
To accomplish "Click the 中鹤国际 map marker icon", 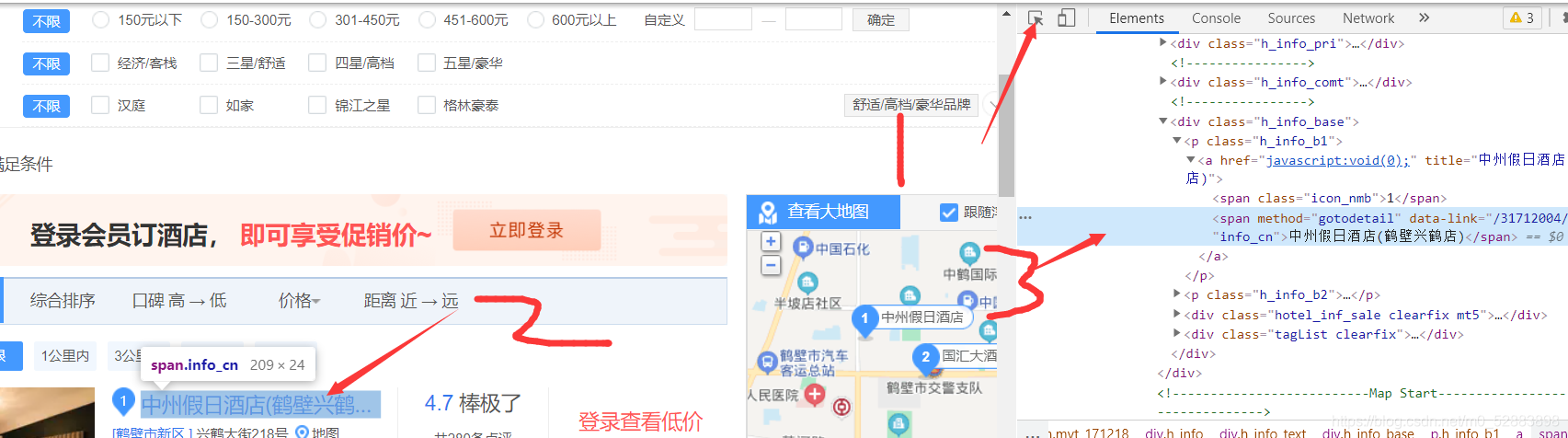I will (x=969, y=252).
